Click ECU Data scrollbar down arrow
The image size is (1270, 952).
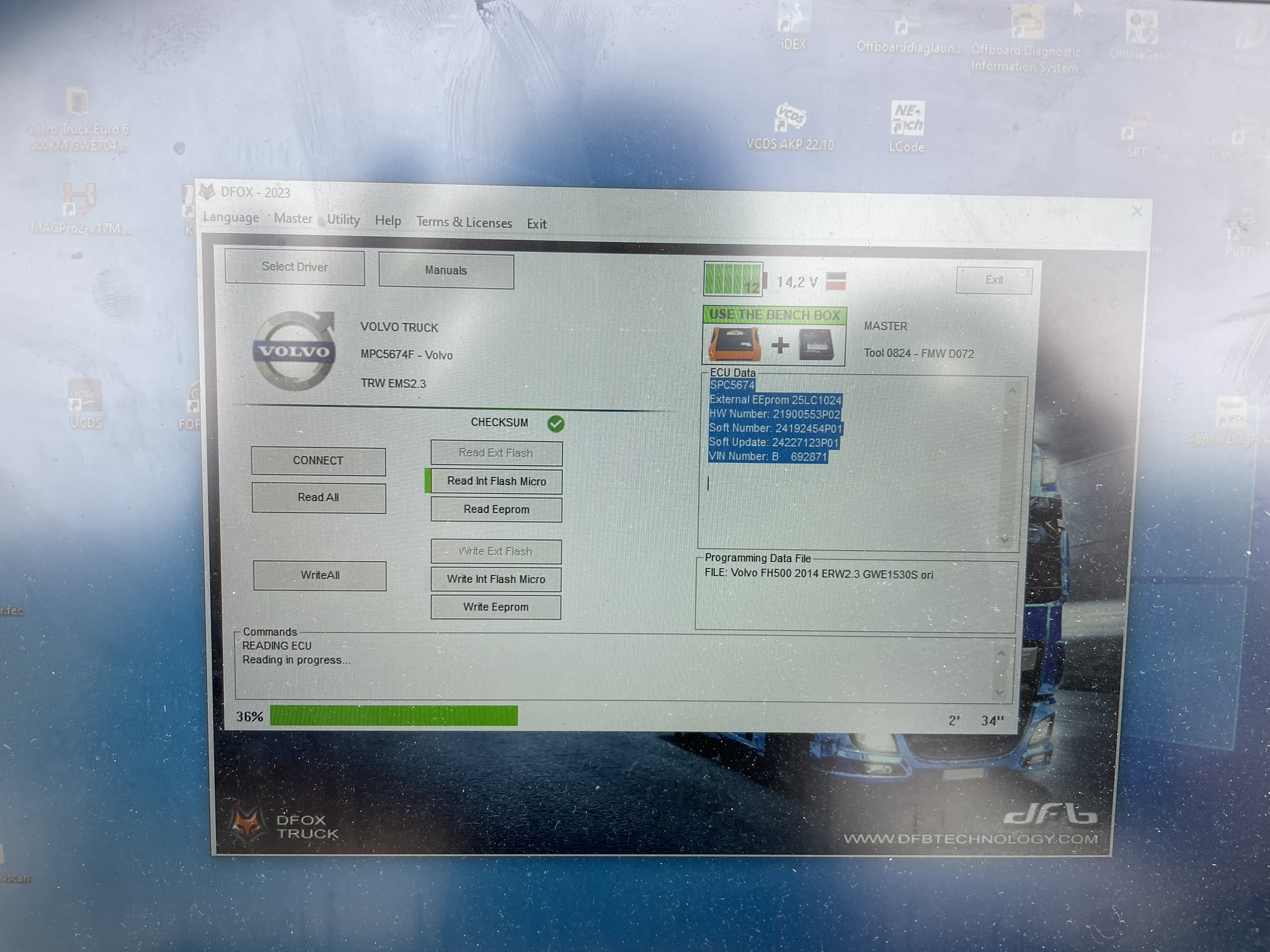(x=1004, y=539)
